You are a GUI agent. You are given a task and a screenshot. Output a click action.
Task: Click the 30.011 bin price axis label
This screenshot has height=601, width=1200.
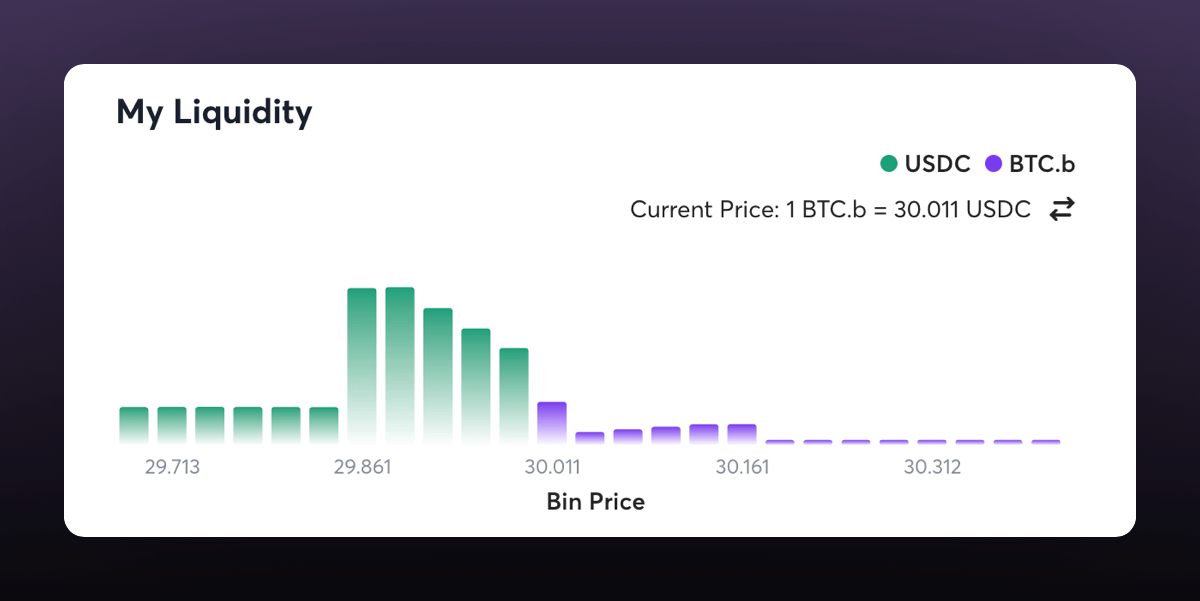552,467
